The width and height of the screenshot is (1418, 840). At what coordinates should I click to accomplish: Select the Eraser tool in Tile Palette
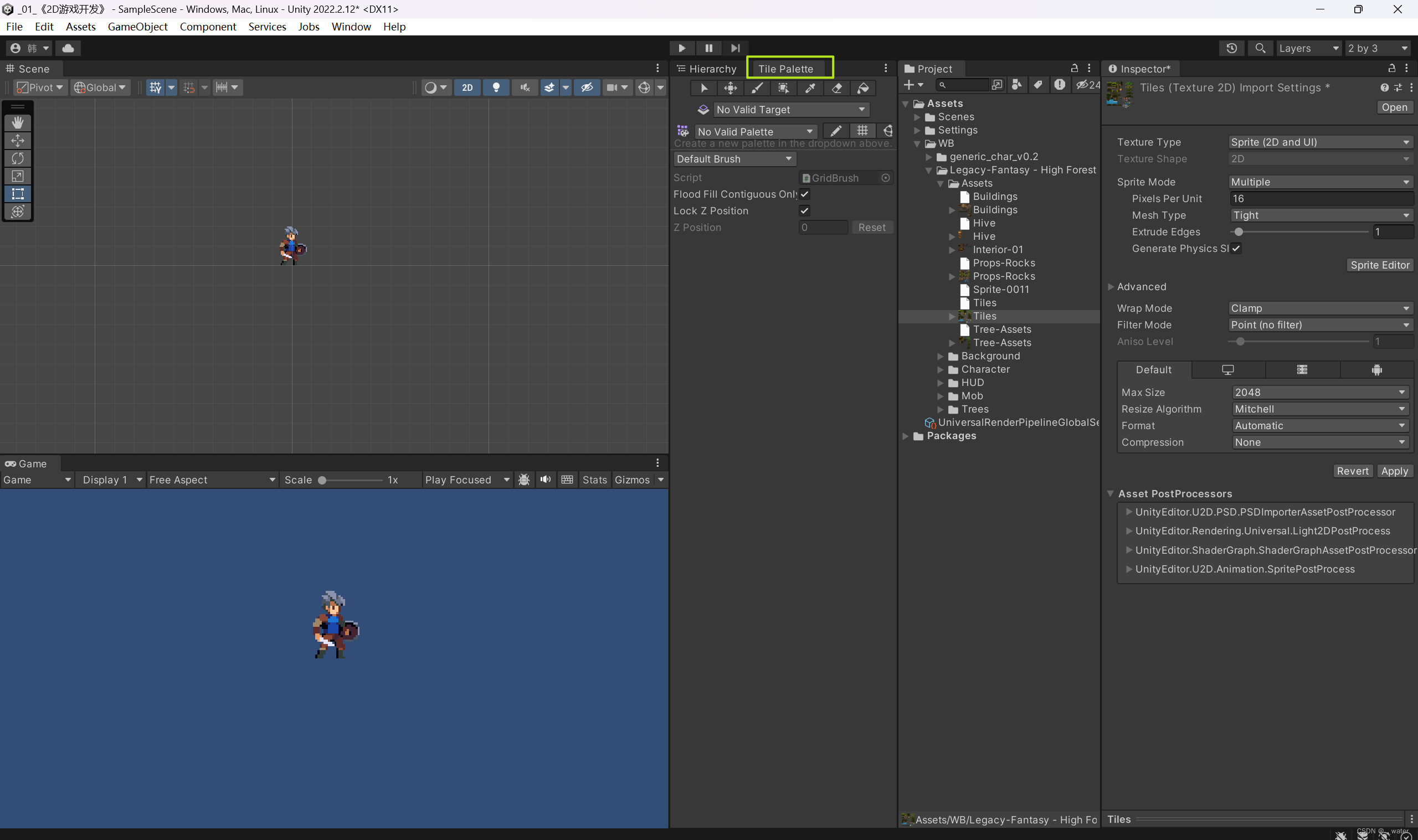click(836, 87)
